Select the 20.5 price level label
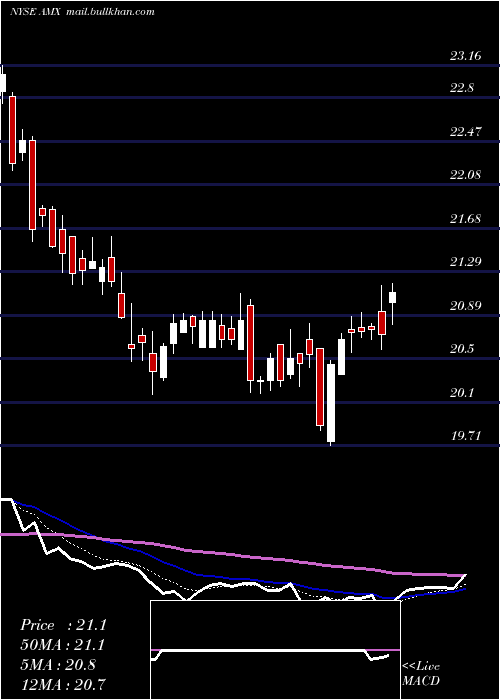 tap(462, 349)
